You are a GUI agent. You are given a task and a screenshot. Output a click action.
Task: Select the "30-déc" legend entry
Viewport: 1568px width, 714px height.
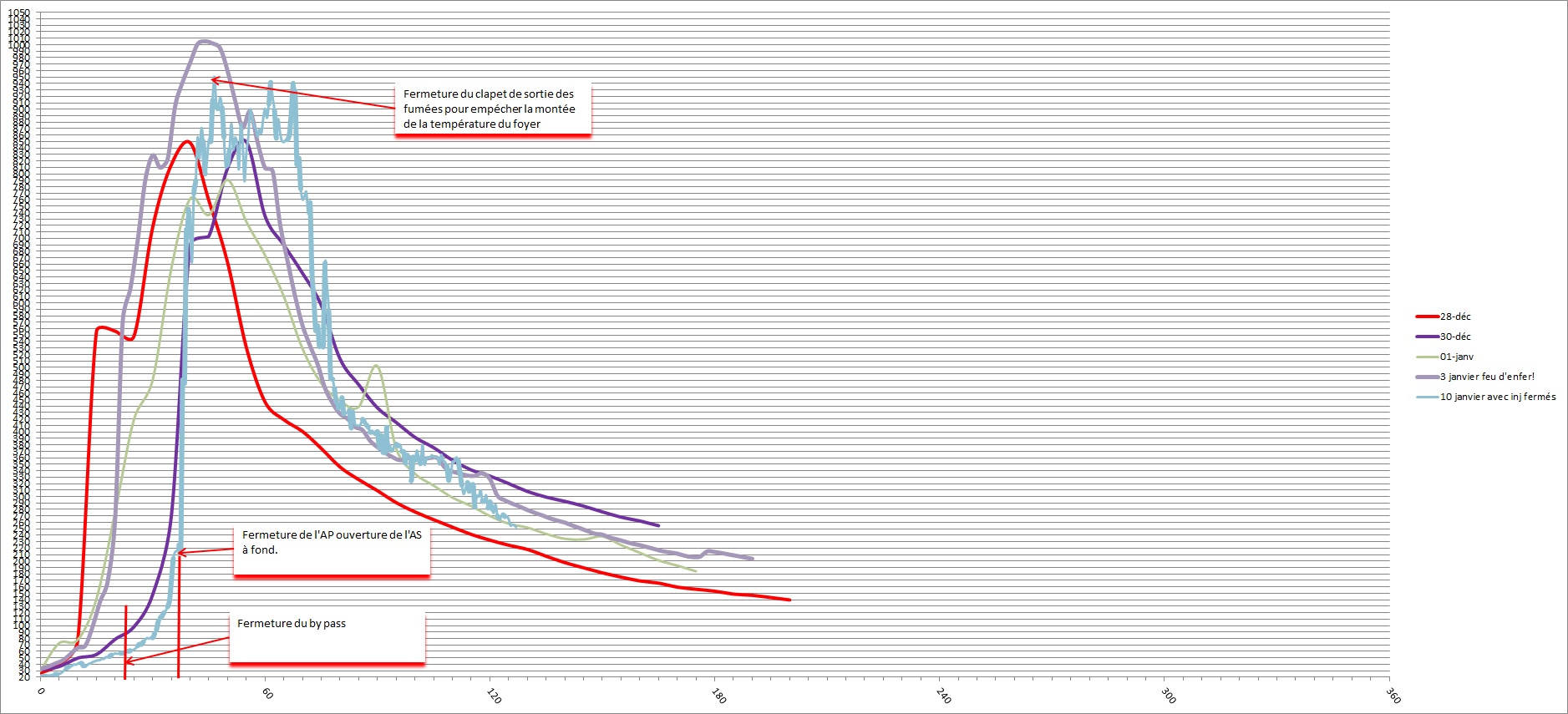click(1444, 337)
